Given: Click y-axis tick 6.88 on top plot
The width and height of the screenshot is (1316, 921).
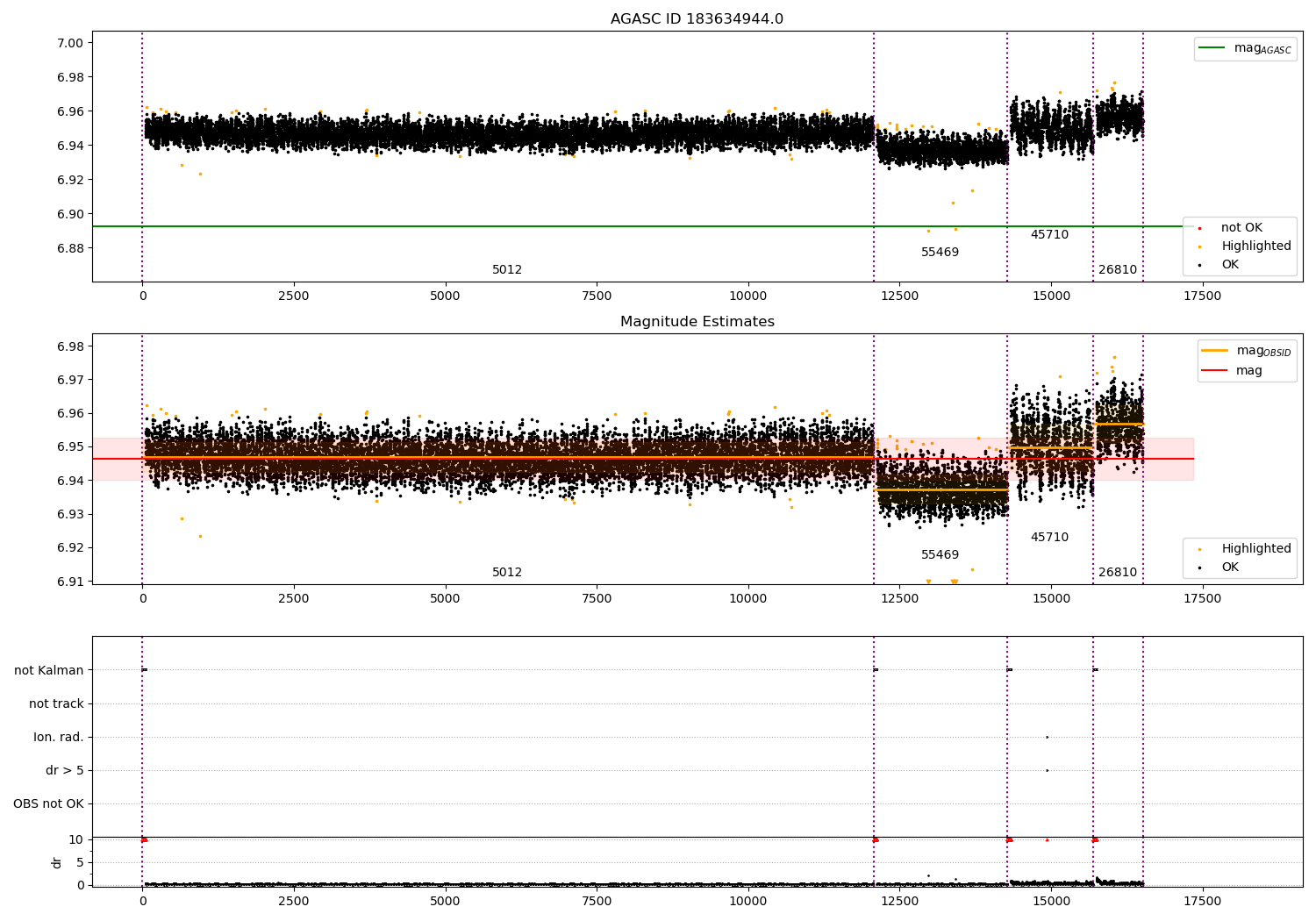Looking at the screenshot, I should 70,248.
